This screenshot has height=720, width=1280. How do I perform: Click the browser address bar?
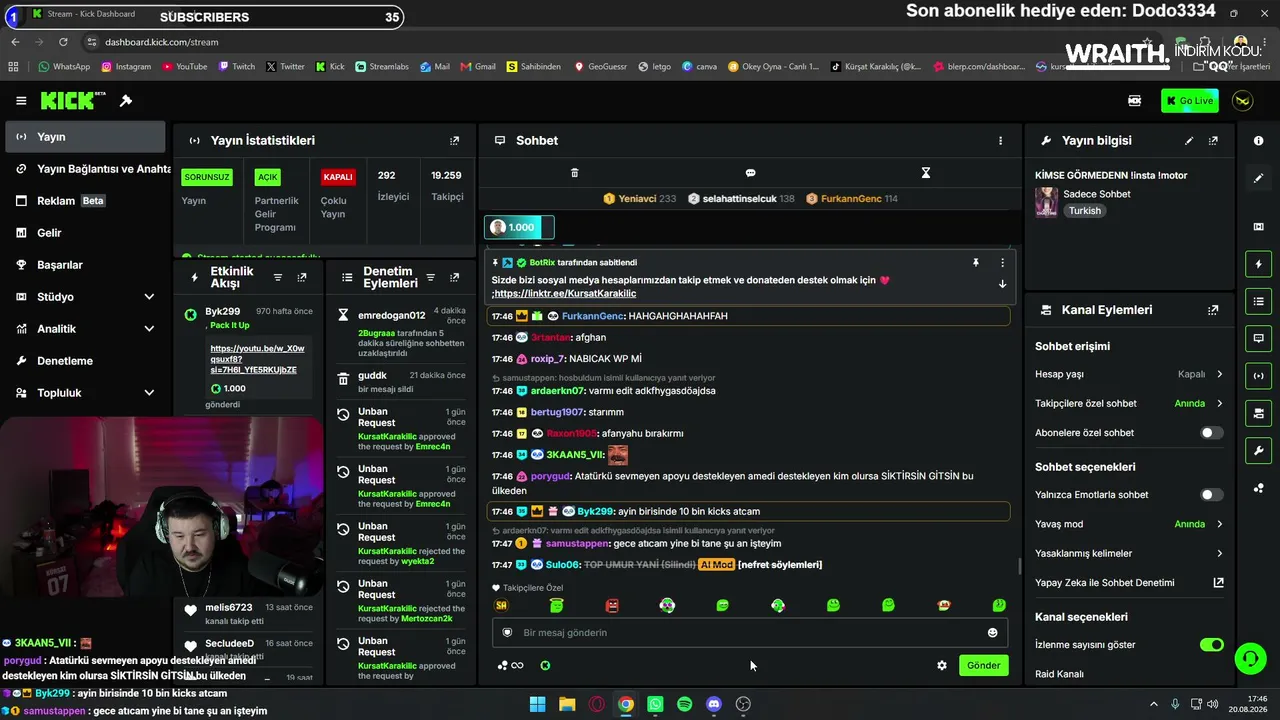pos(600,42)
